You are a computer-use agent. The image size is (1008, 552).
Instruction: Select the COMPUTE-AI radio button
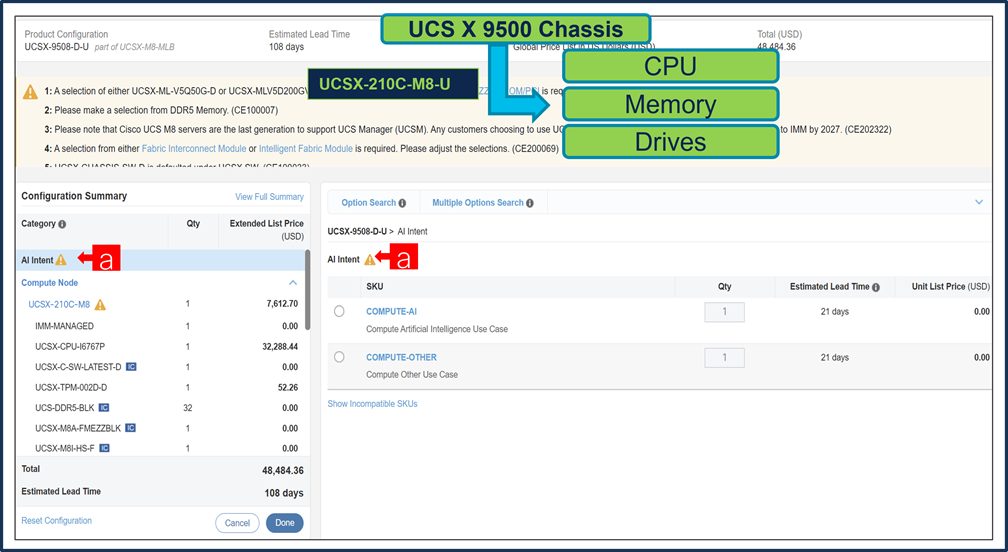[339, 311]
